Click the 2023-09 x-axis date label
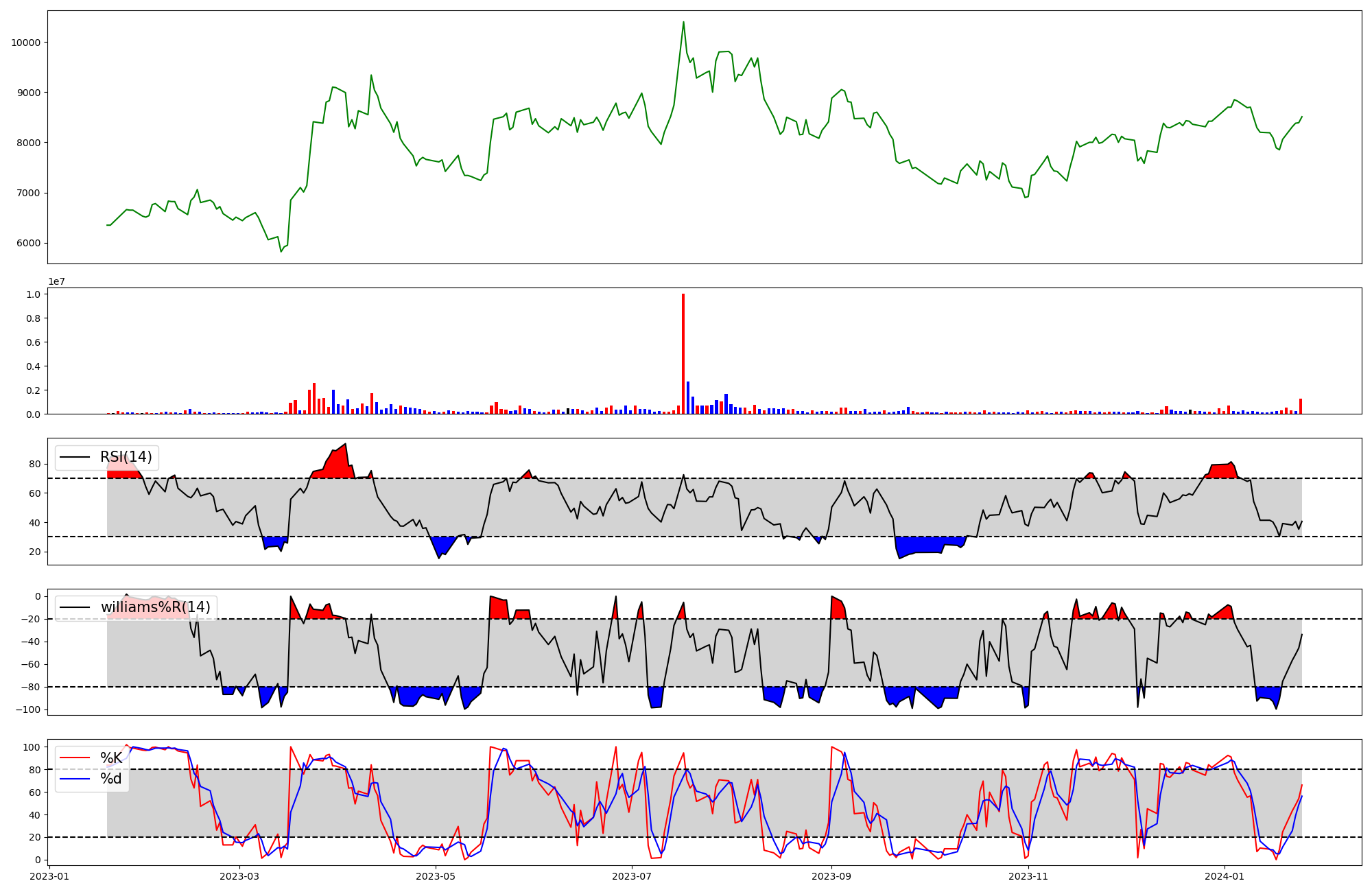This screenshot has height=892, width=1372. 831,876
